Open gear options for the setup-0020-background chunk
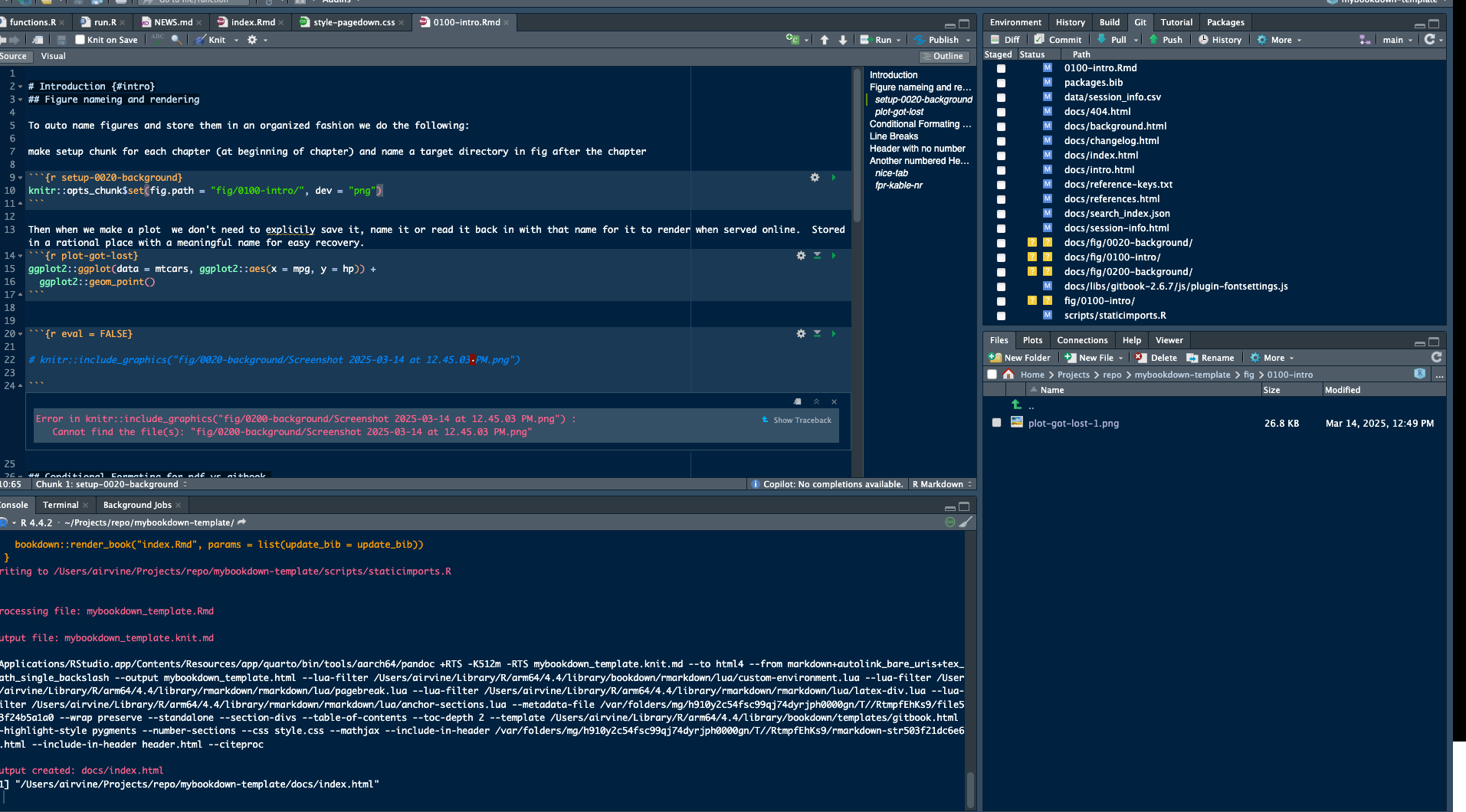The width and height of the screenshot is (1466, 812). point(815,178)
